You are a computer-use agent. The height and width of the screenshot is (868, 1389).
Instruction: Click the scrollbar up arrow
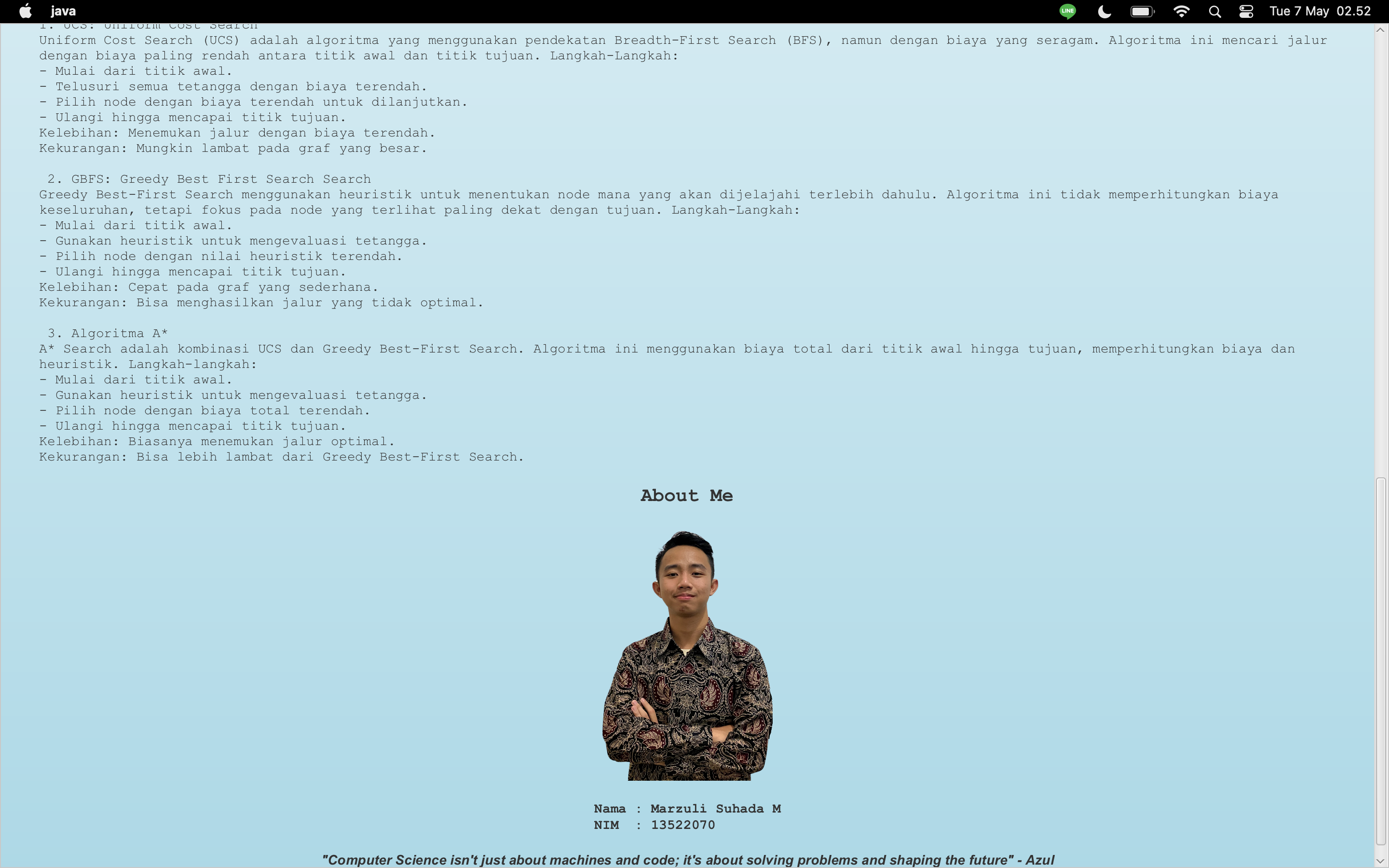[1381, 30]
